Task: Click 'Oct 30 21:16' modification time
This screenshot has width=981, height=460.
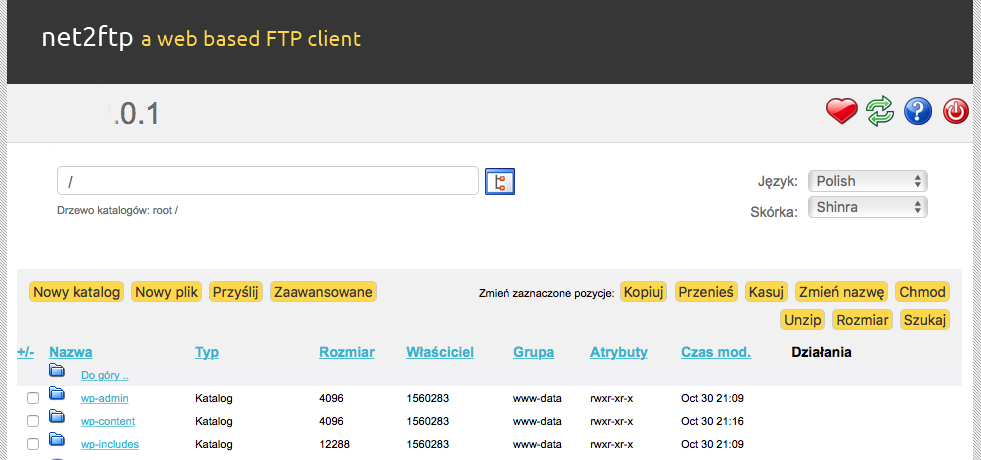Action: click(712, 421)
